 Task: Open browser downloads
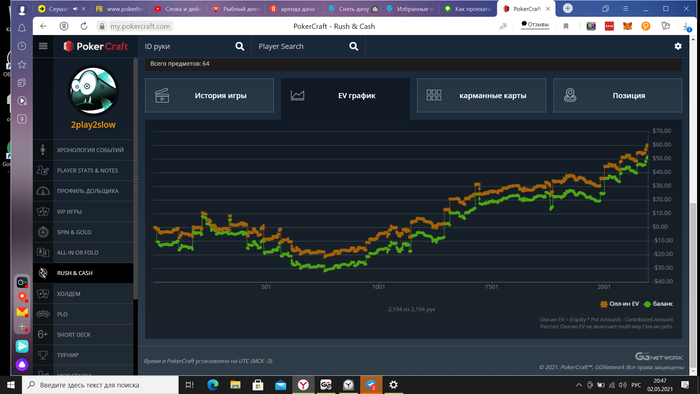tap(686, 27)
